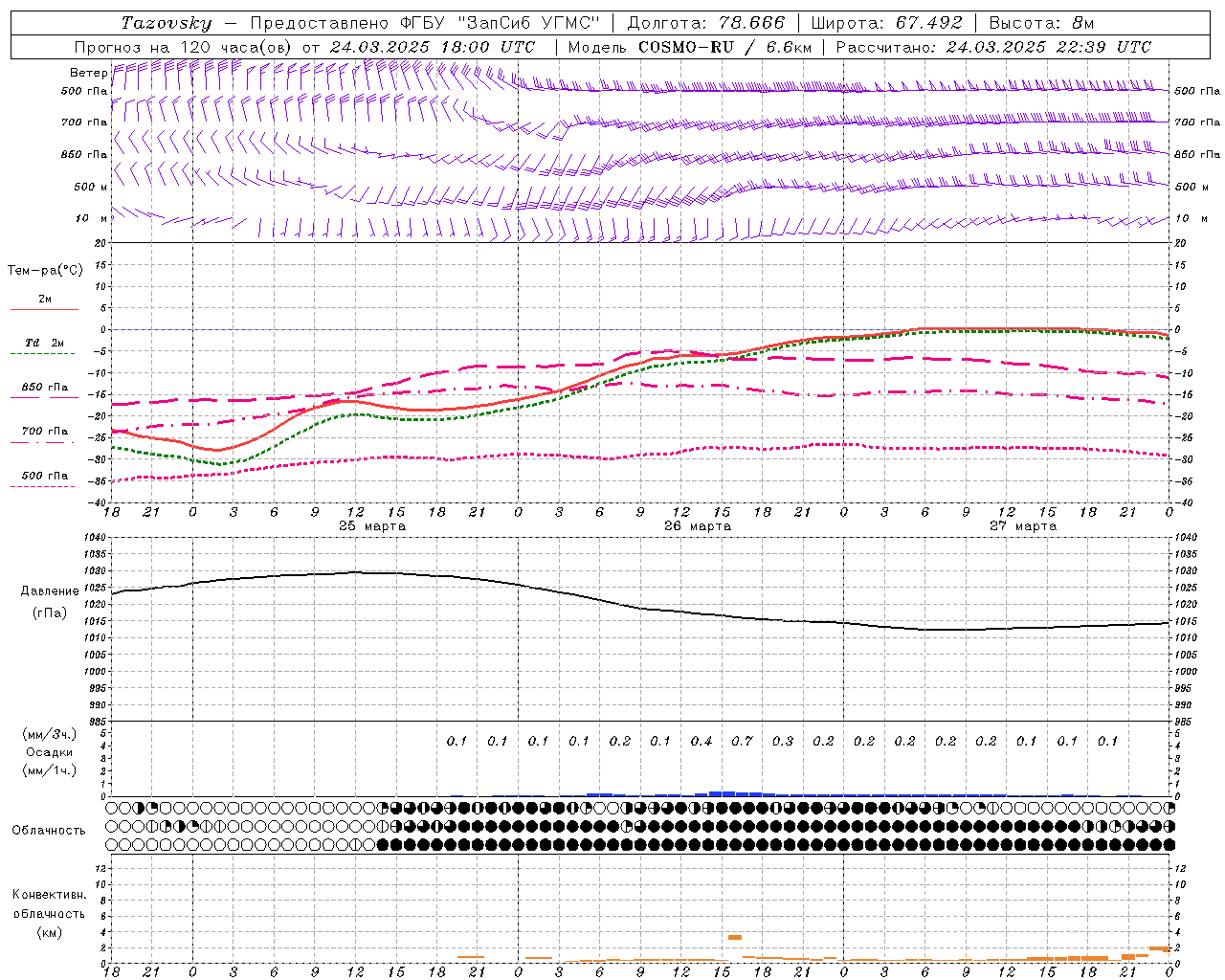Click the forecast start 24.03.2025 18:00 UTC
The image size is (1225, 980).
pos(433,47)
